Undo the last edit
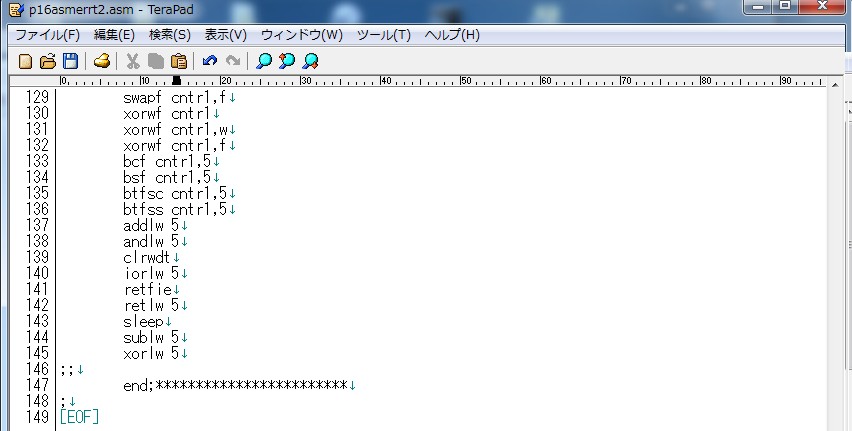 pyautogui.click(x=210, y=61)
